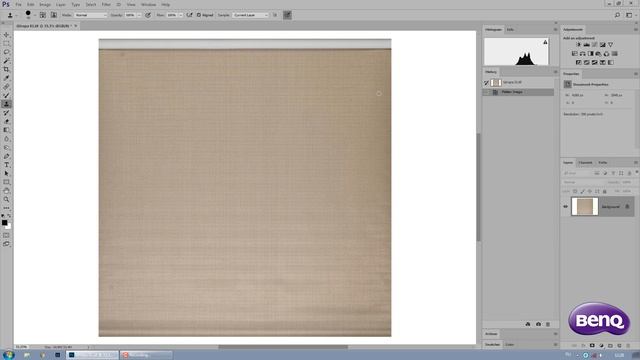
Task: Open the File menu
Action: point(19,4)
